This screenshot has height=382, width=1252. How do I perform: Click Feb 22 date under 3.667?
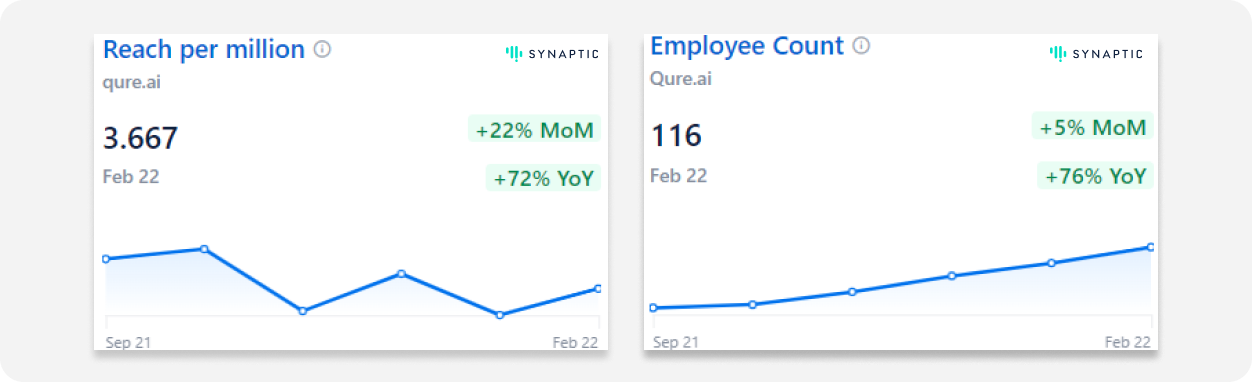coord(131,177)
